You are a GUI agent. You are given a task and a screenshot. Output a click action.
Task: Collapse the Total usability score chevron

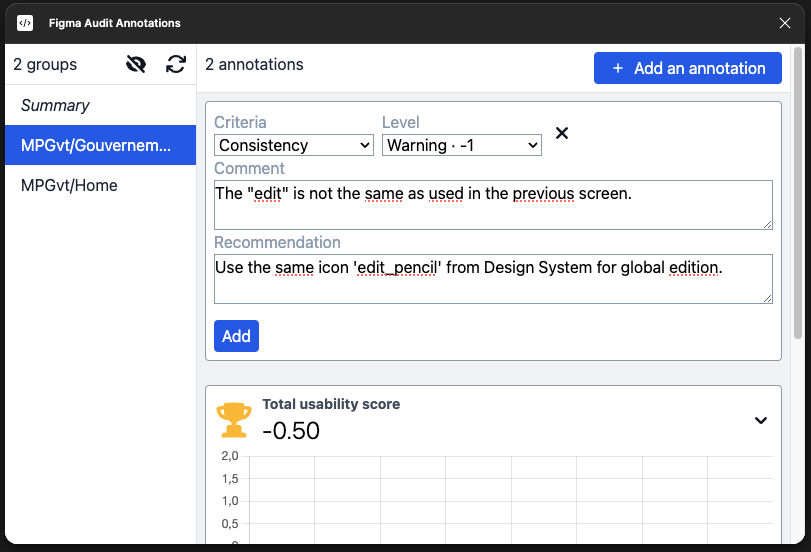tap(760, 420)
